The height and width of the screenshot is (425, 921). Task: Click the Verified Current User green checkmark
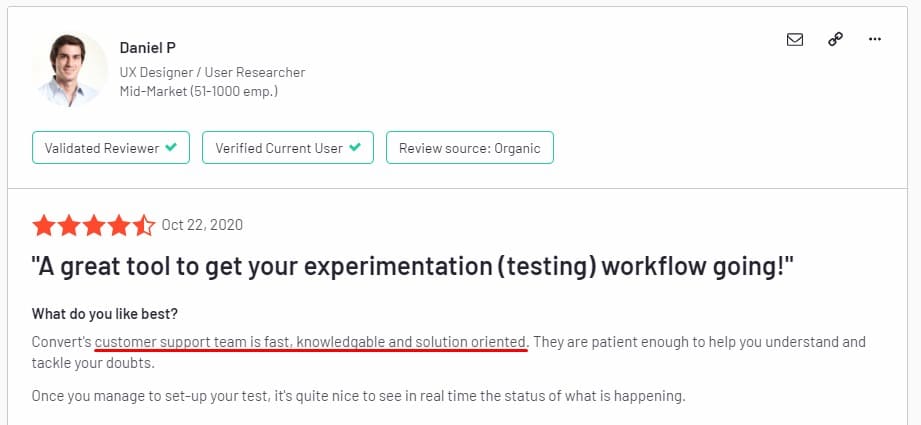coord(354,148)
